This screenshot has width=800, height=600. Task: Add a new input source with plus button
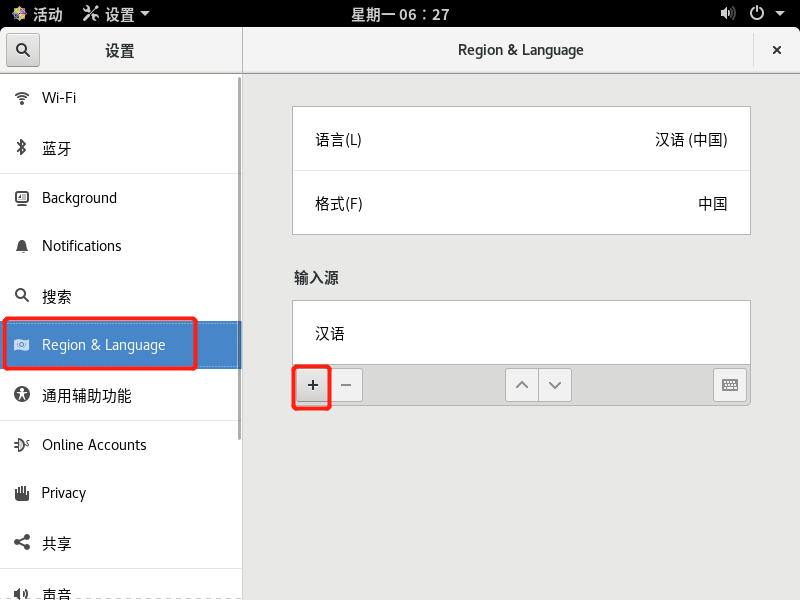(x=311, y=384)
